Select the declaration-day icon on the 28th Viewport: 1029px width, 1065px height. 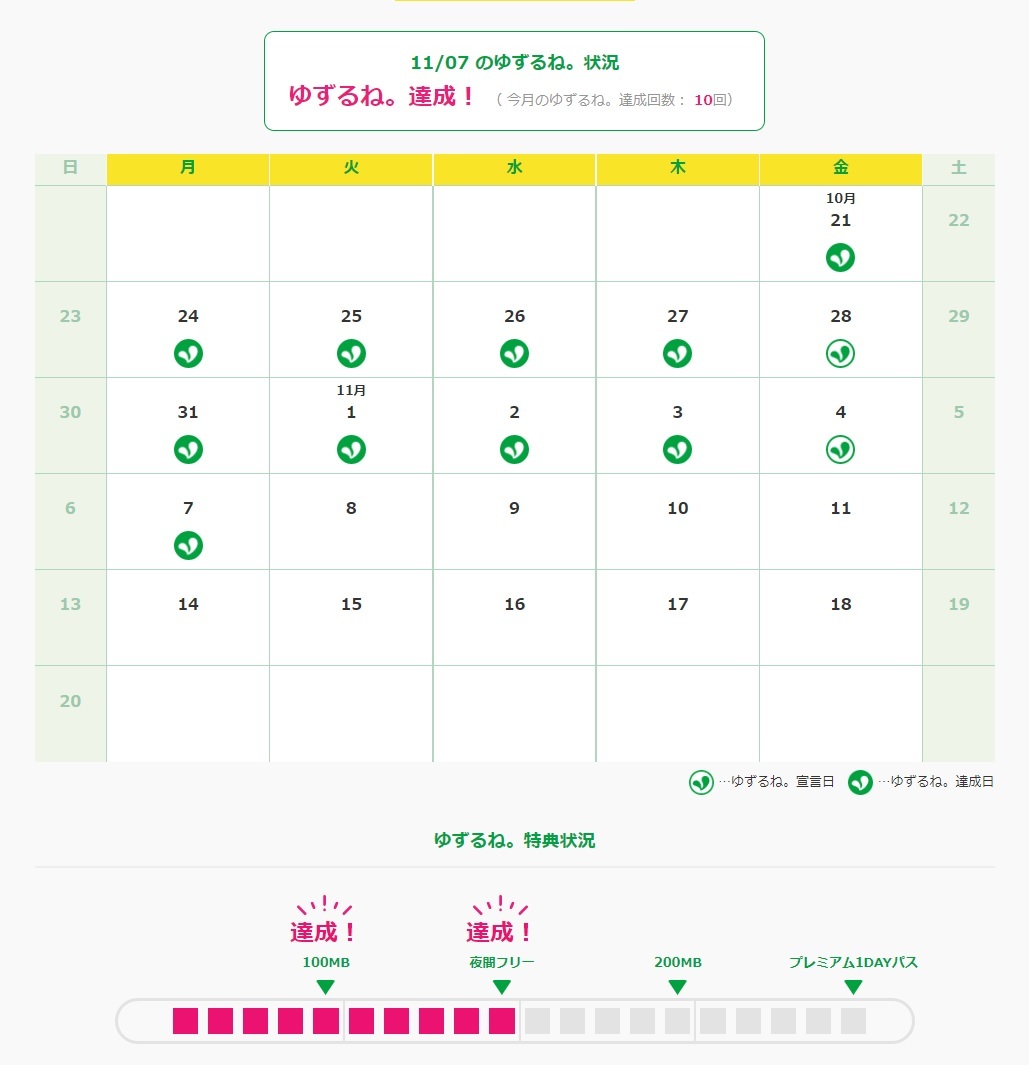[x=840, y=353]
